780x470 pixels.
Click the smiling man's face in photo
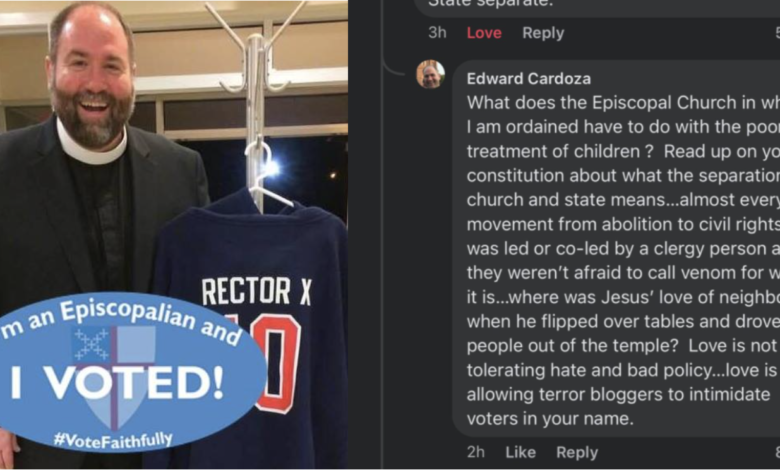[x=92, y=80]
